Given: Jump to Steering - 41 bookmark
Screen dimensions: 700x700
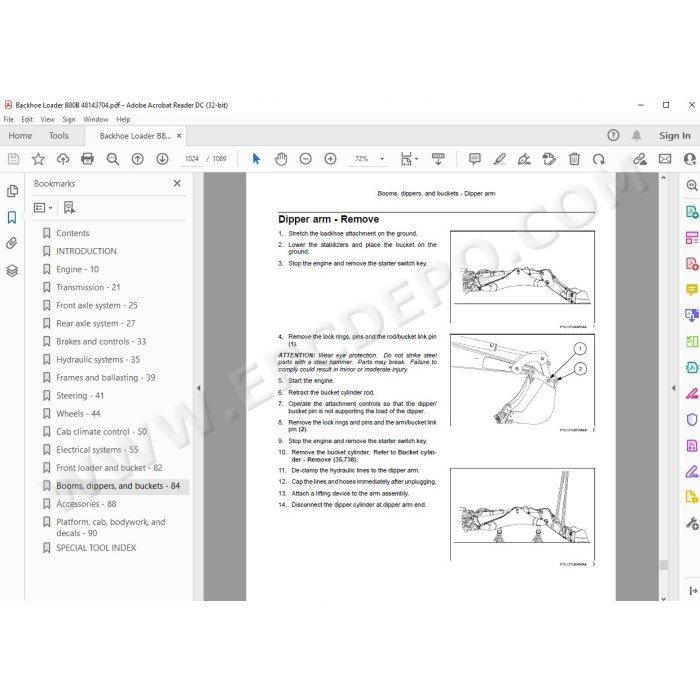Looking at the screenshot, I should (80, 396).
